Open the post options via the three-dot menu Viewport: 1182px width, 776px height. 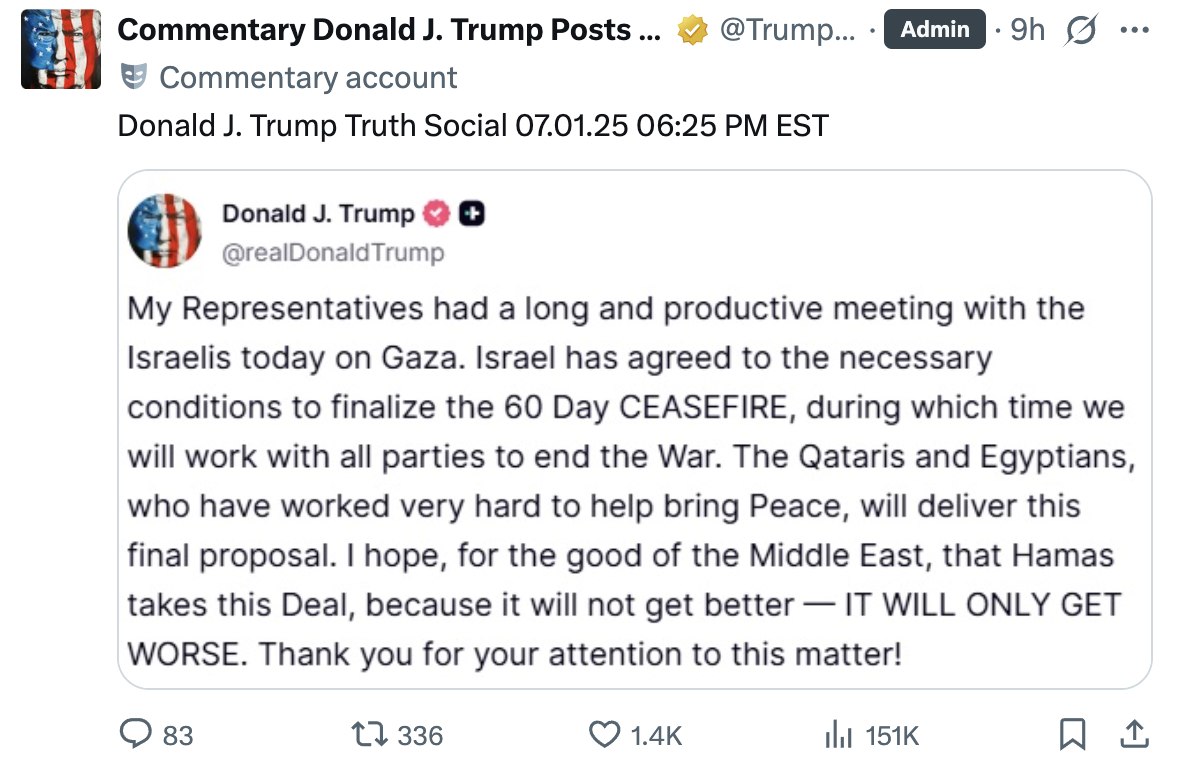pos(1134,29)
